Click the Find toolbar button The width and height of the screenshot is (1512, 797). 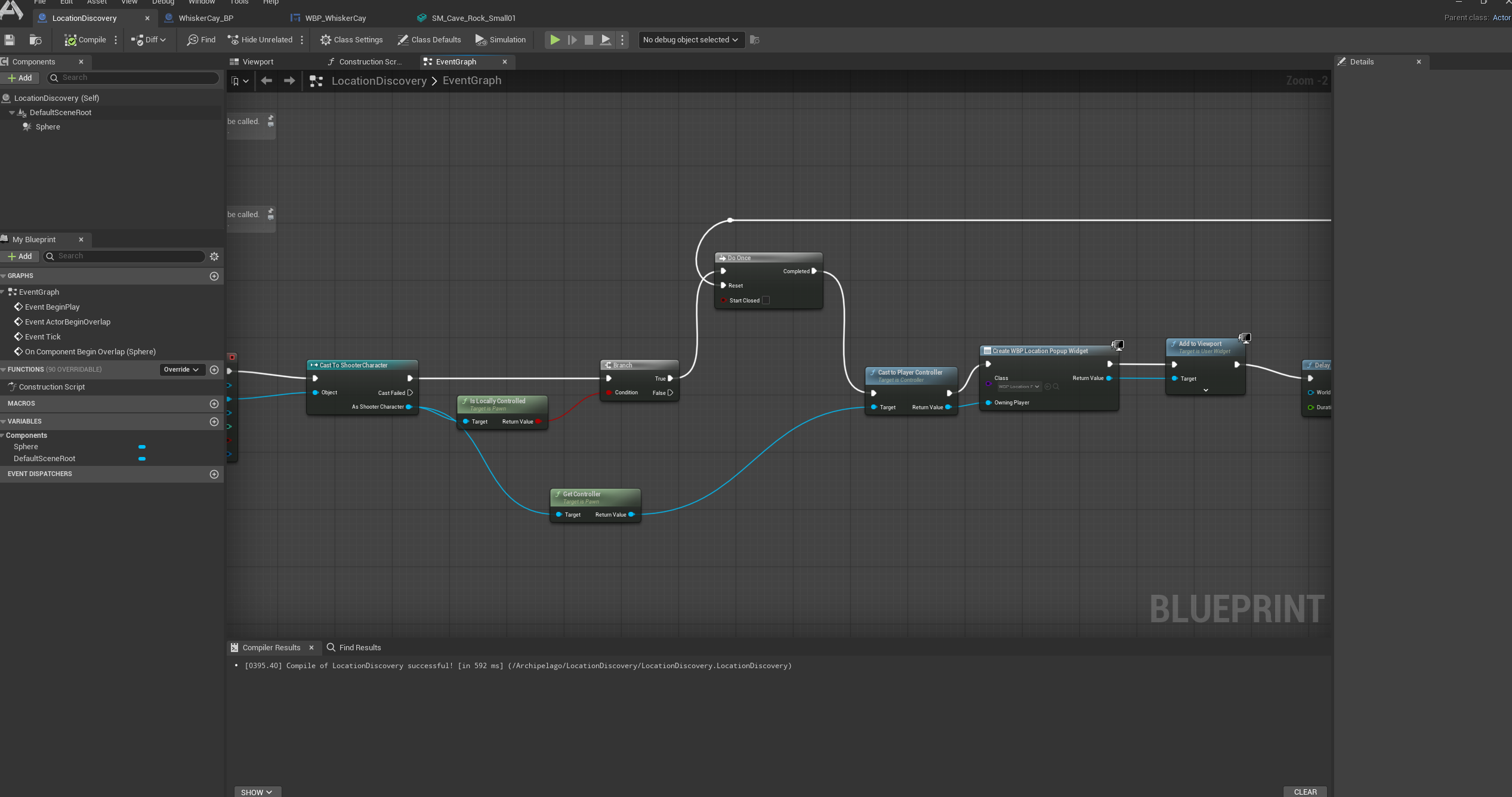click(201, 40)
